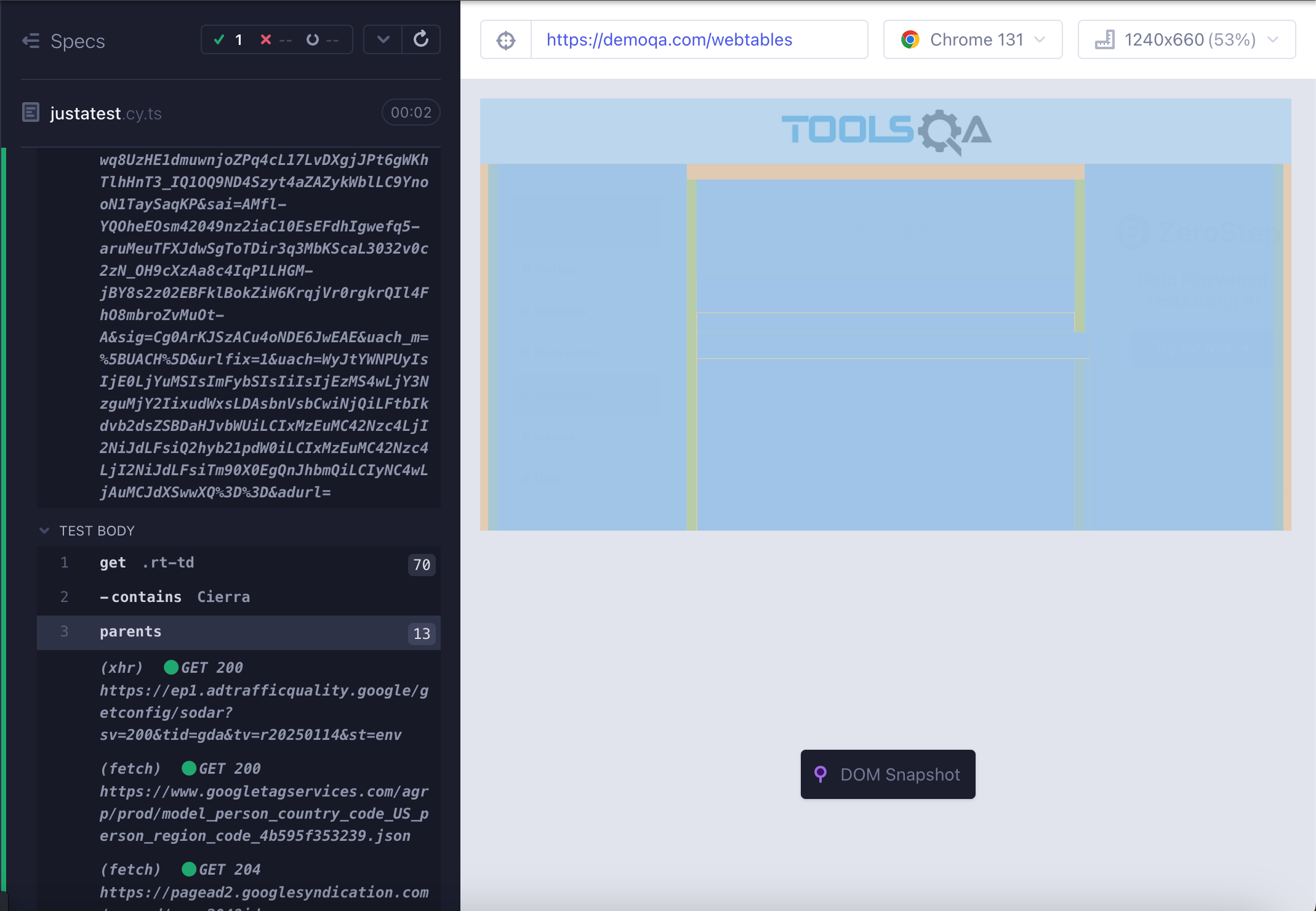The height and width of the screenshot is (911, 1316).
Task: Click the Specs back arrow icon
Action: [x=31, y=41]
